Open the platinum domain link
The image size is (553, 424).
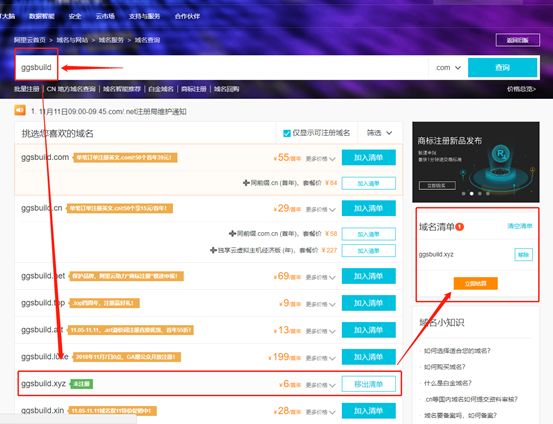click(x=161, y=89)
